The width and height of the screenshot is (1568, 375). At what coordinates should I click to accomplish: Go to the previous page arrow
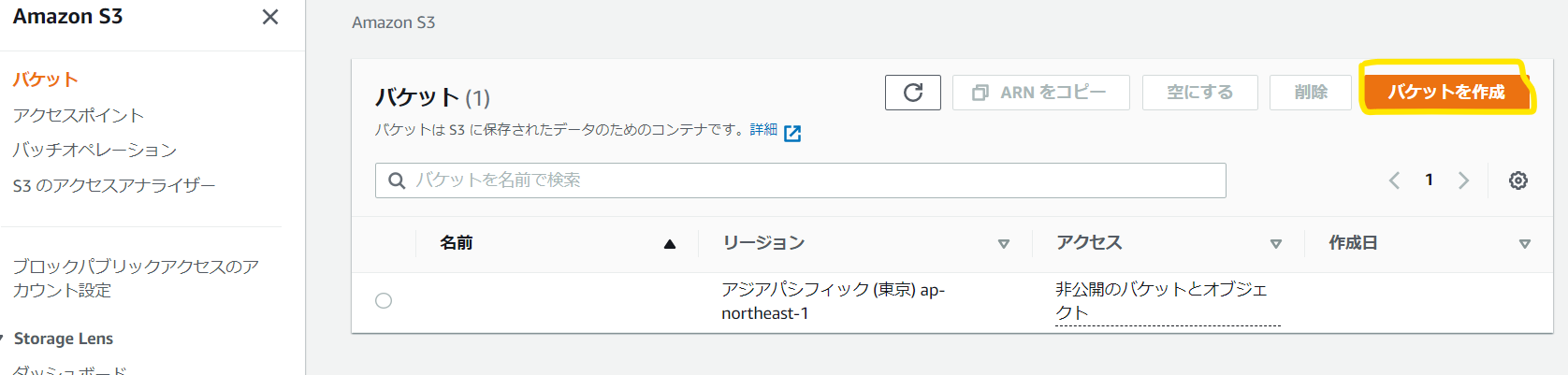coord(1394,180)
